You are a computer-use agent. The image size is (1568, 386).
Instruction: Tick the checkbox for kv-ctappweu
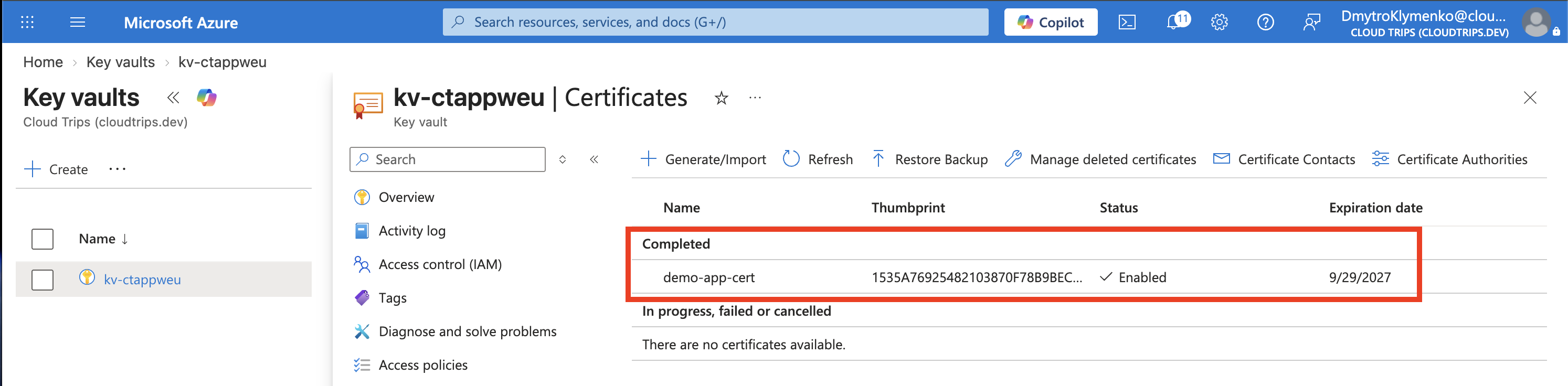pyautogui.click(x=43, y=280)
